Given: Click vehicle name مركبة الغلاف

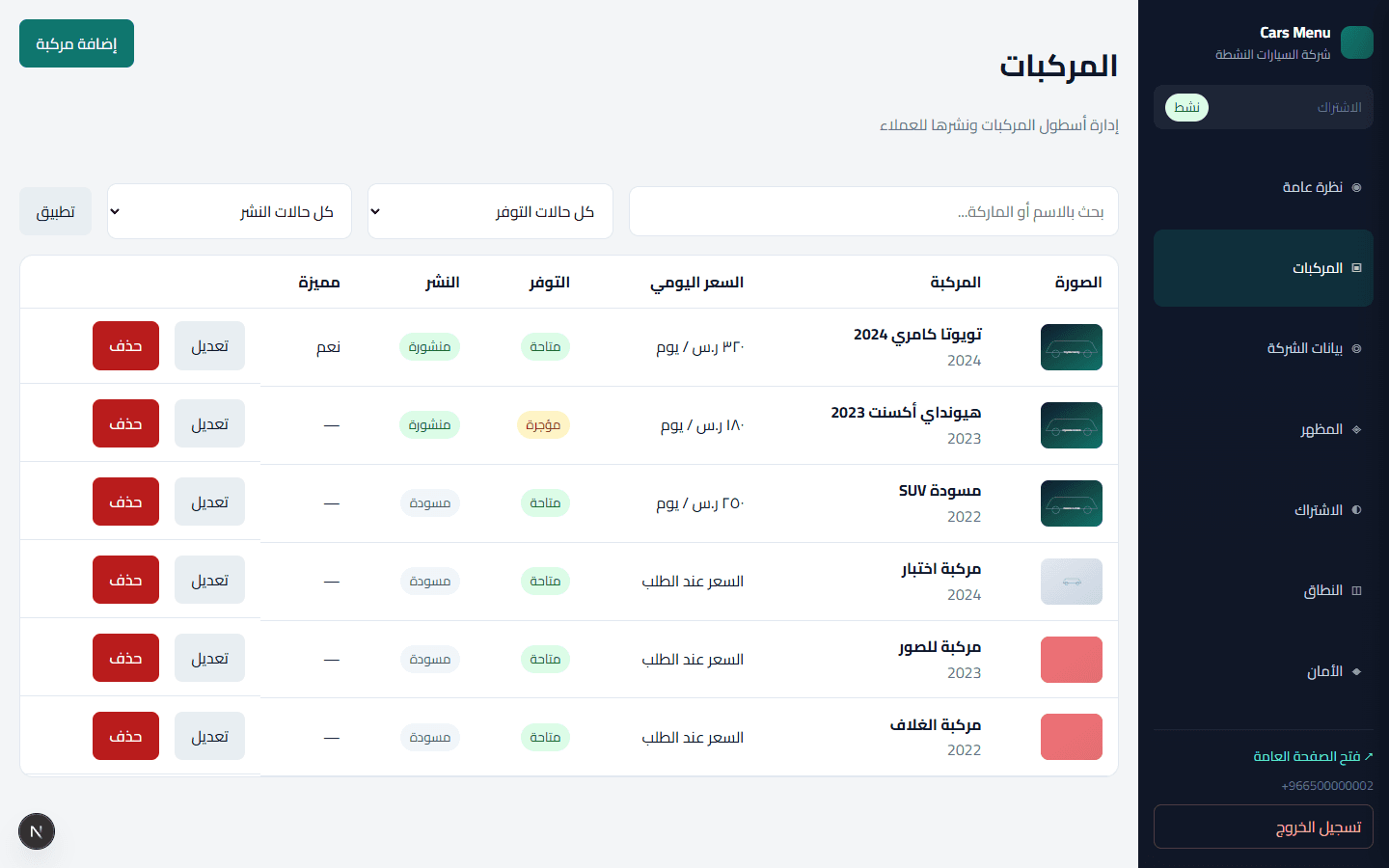Looking at the screenshot, I should [x=936, y=724].
